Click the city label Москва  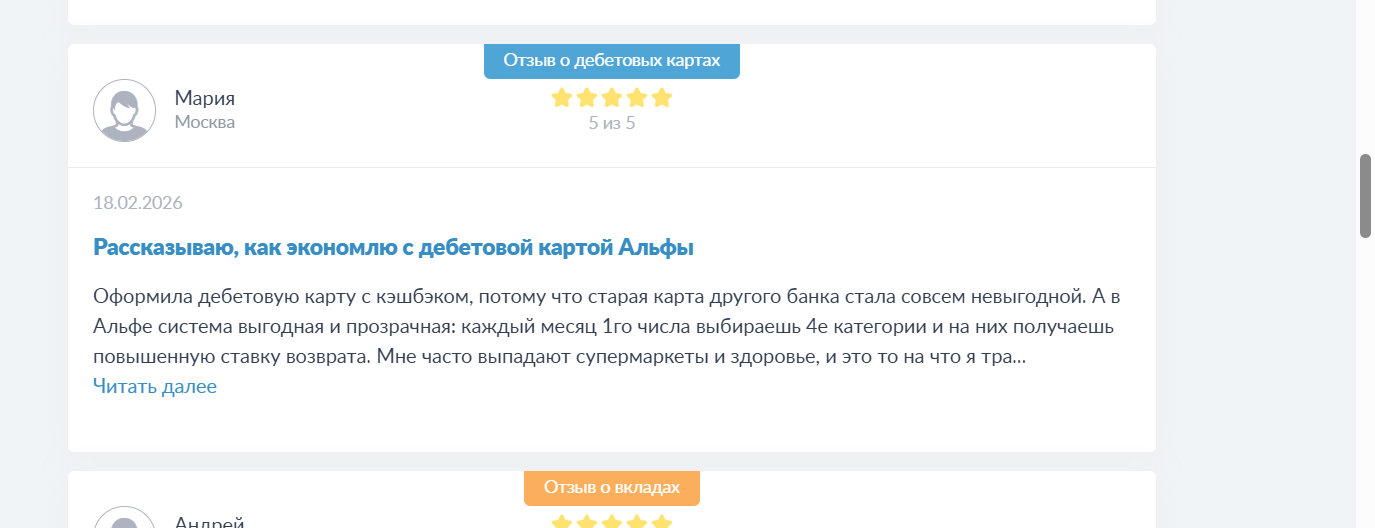(x=205, y=122)
